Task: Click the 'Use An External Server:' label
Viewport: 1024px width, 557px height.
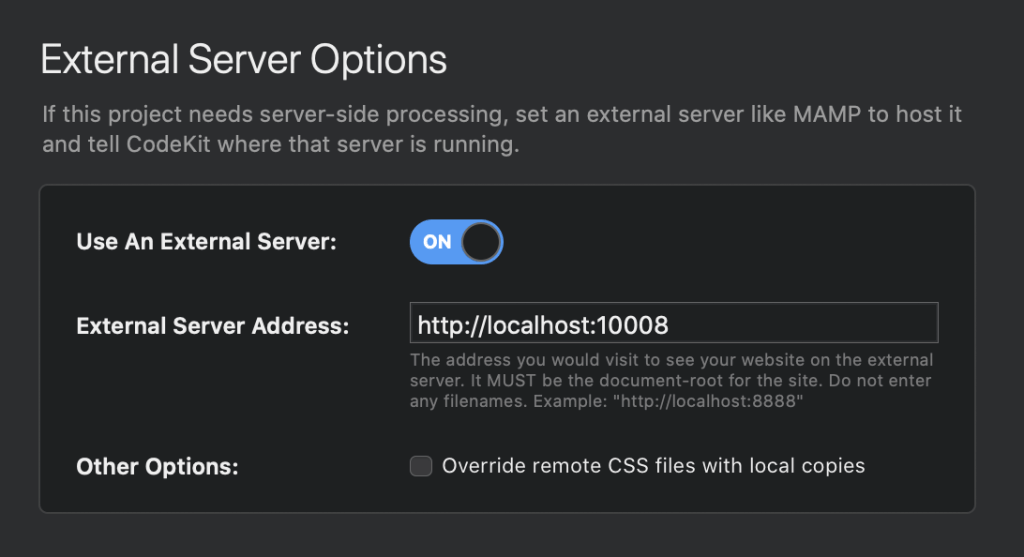Action: [x=206, y=242]
